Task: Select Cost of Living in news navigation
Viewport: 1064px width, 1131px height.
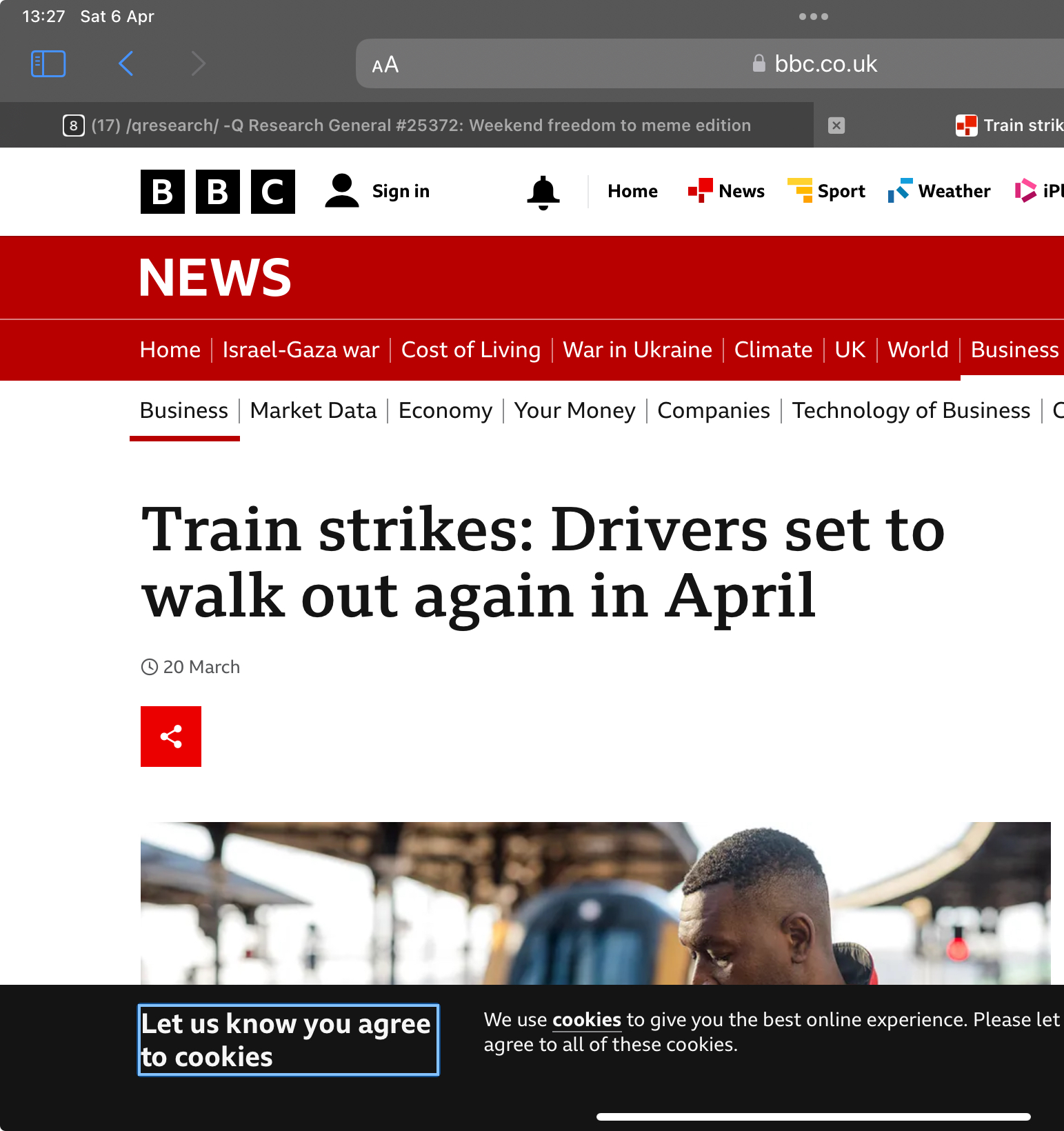Action: (471, 350)
